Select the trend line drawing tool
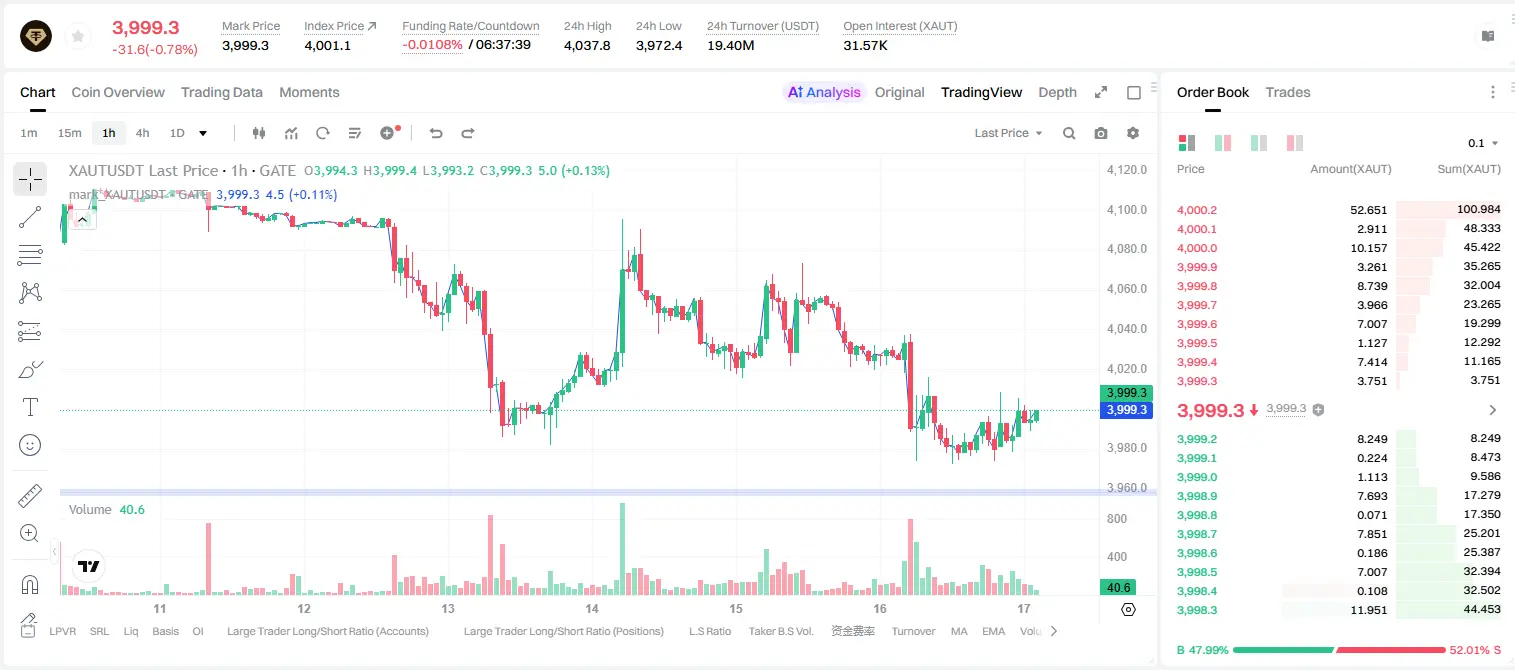 [x=30, y=217]
